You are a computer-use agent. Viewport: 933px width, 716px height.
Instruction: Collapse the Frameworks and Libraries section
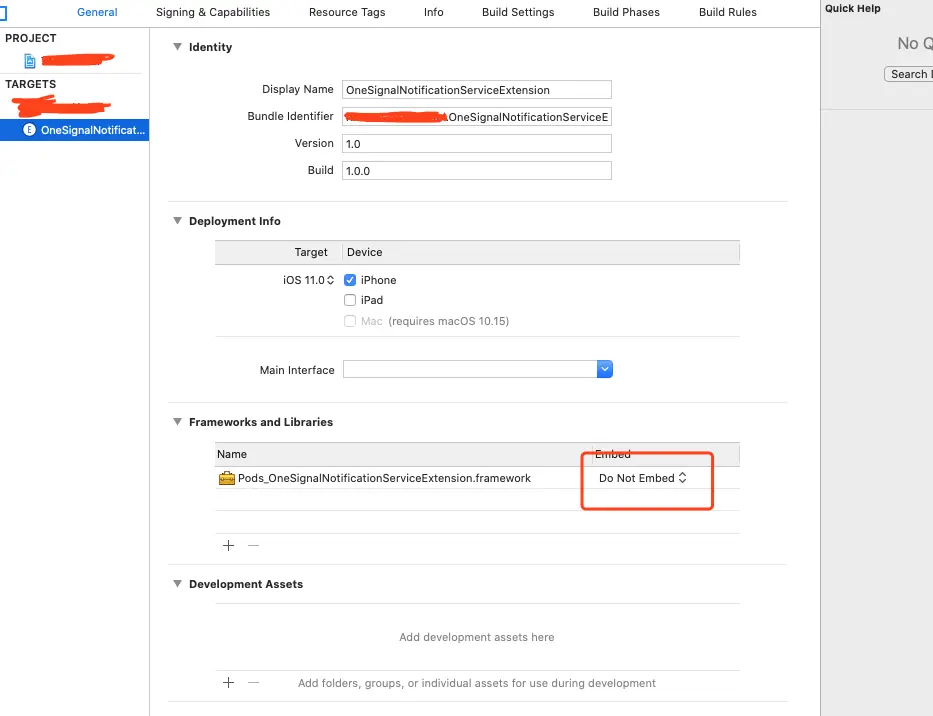177,421
